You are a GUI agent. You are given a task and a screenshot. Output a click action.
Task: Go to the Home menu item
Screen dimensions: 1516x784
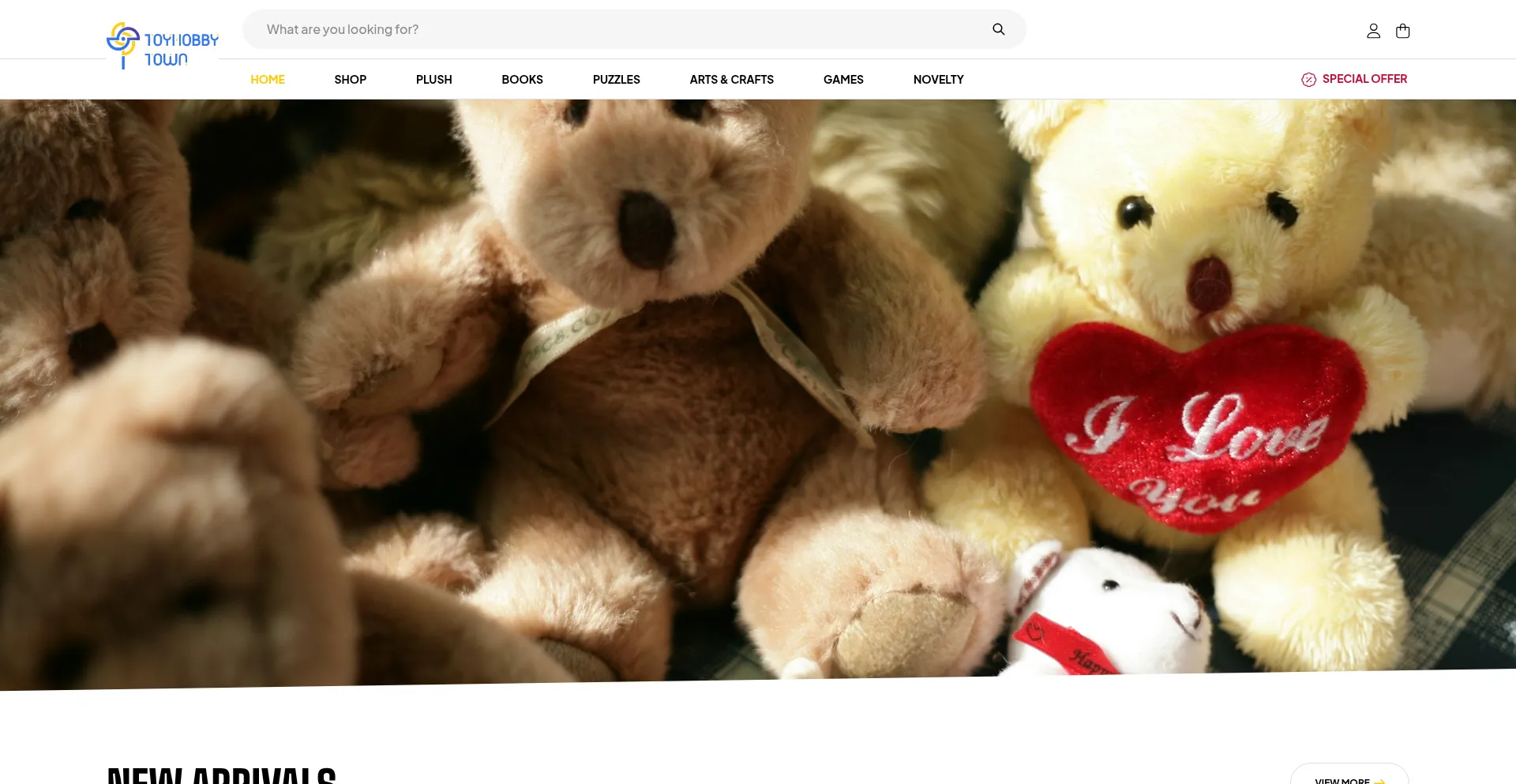pos(268,80)
